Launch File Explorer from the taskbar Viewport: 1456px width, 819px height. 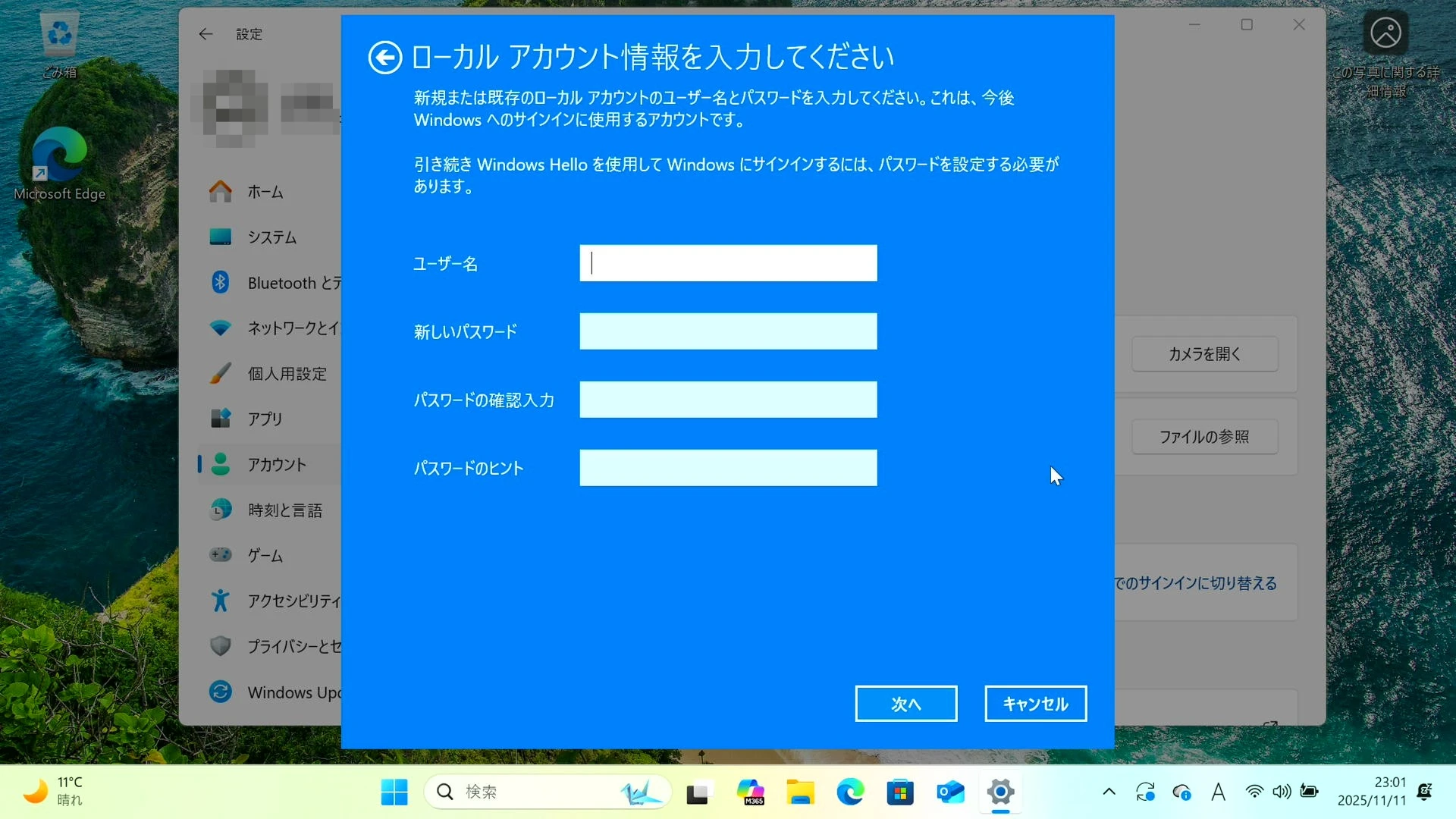799,792
